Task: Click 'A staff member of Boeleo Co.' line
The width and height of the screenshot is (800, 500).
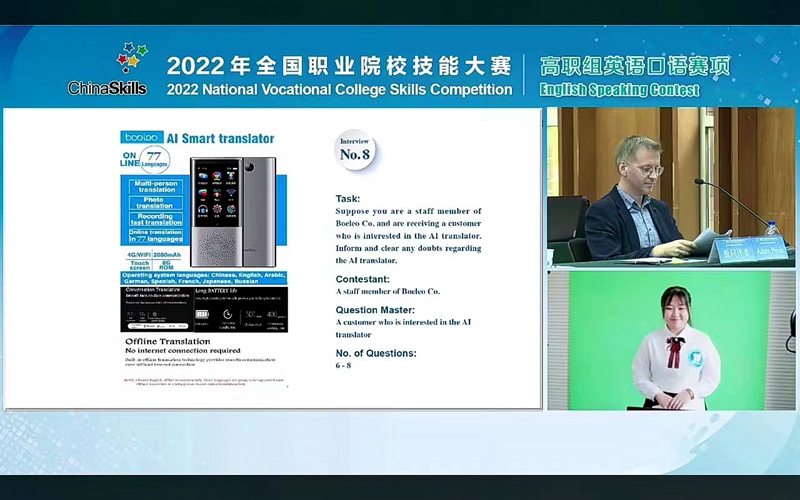Action: (388, 291)
